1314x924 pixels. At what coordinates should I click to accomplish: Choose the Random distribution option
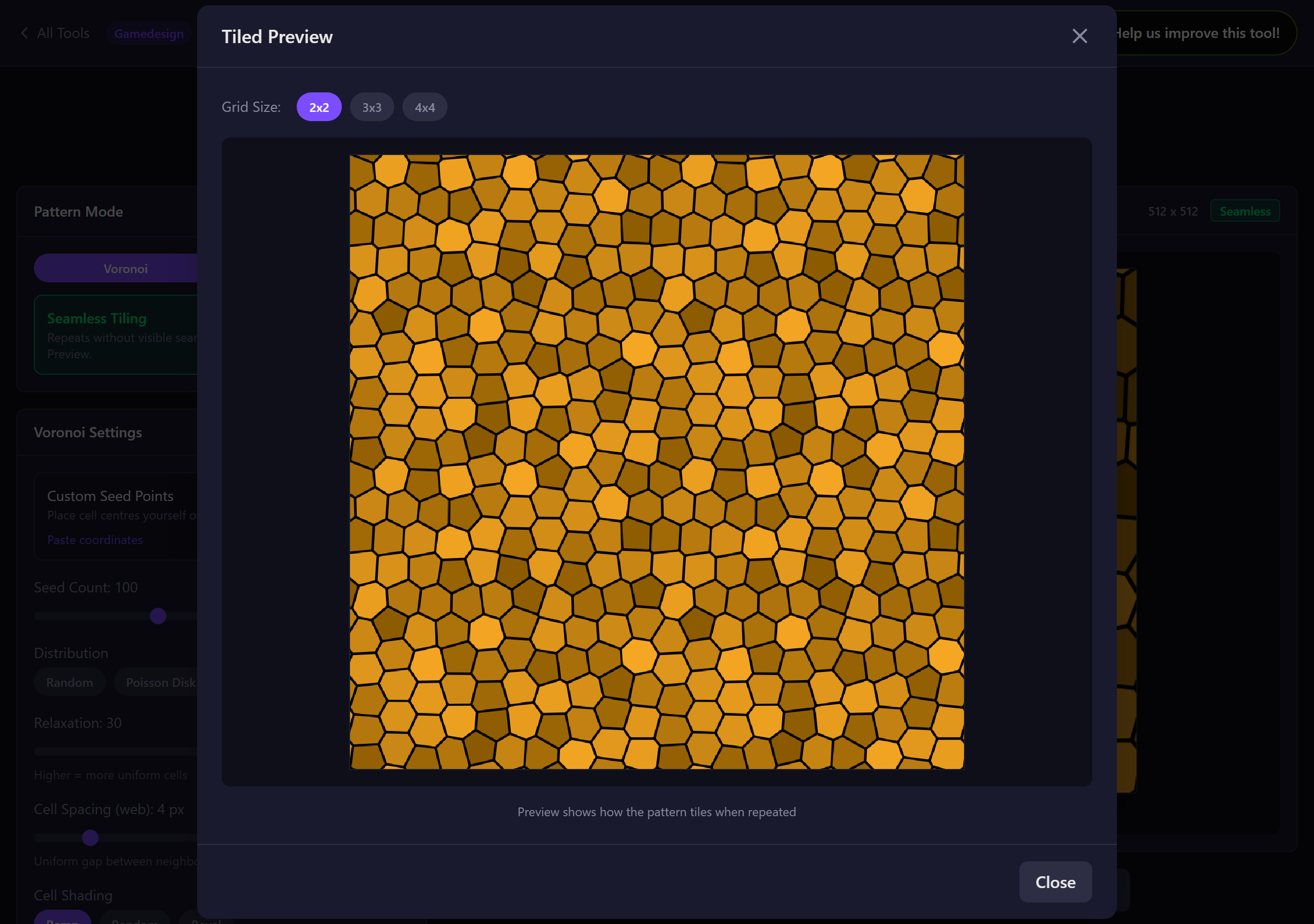tap(69, 682)
